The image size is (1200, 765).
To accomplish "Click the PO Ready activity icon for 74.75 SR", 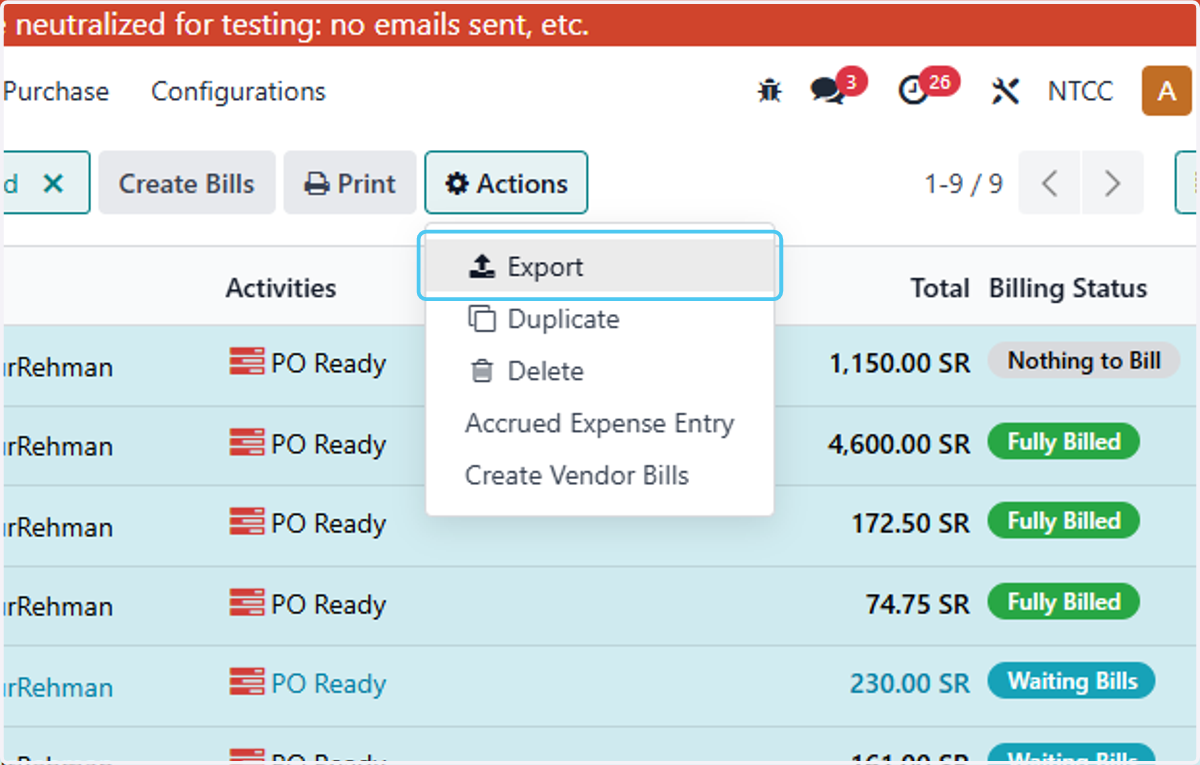I will tap(247, 603).
